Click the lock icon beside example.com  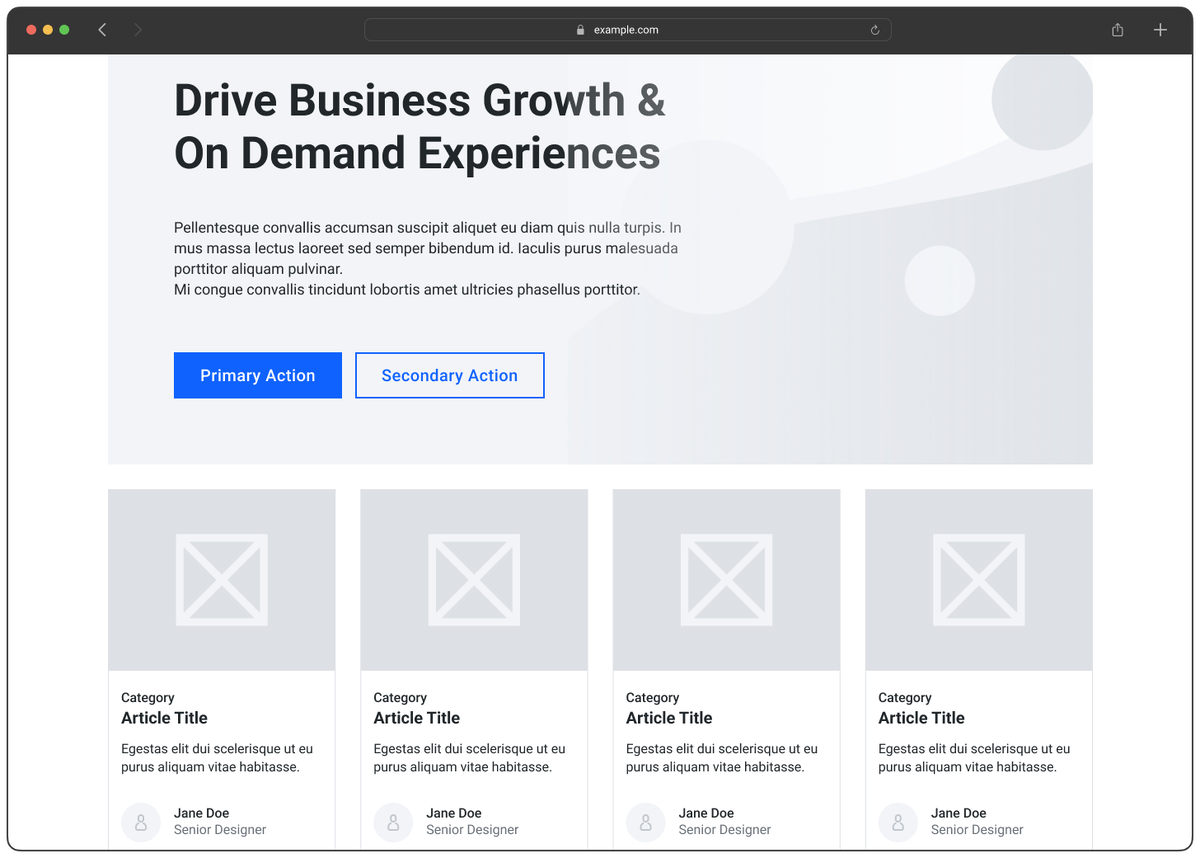(x=580, y=30)
